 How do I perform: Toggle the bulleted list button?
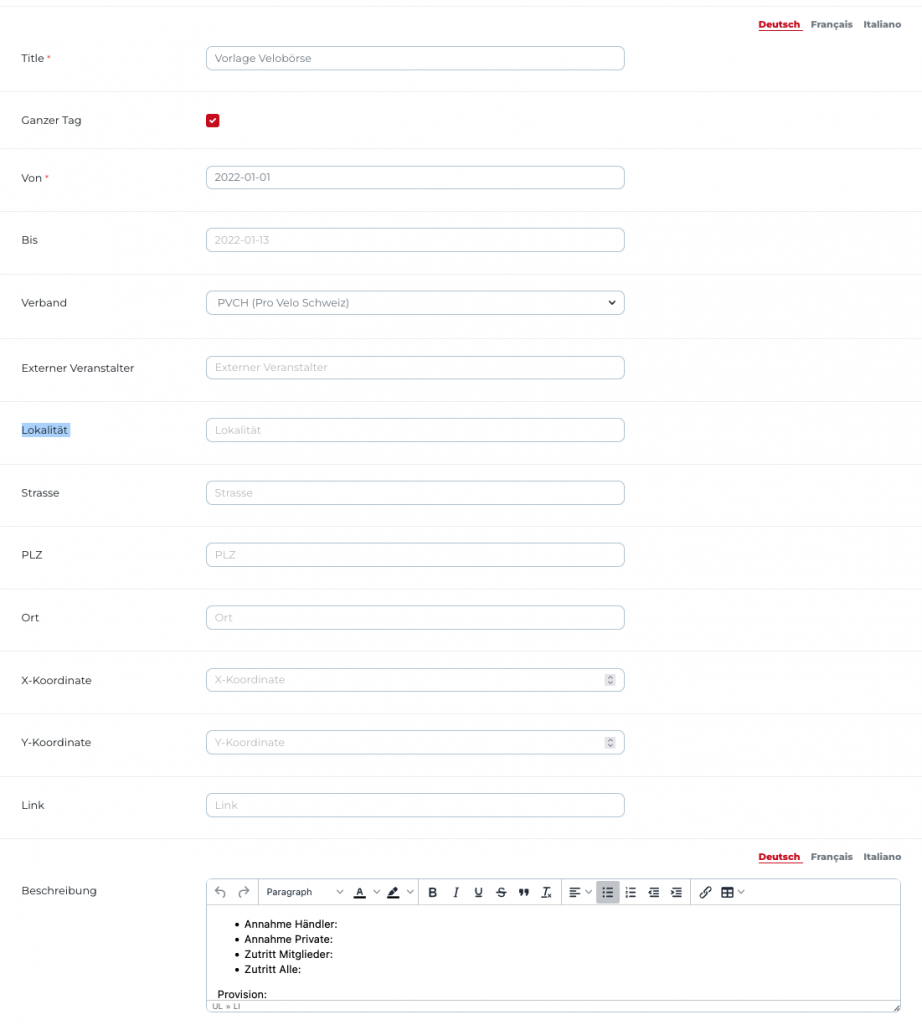[x=607, y=892]
